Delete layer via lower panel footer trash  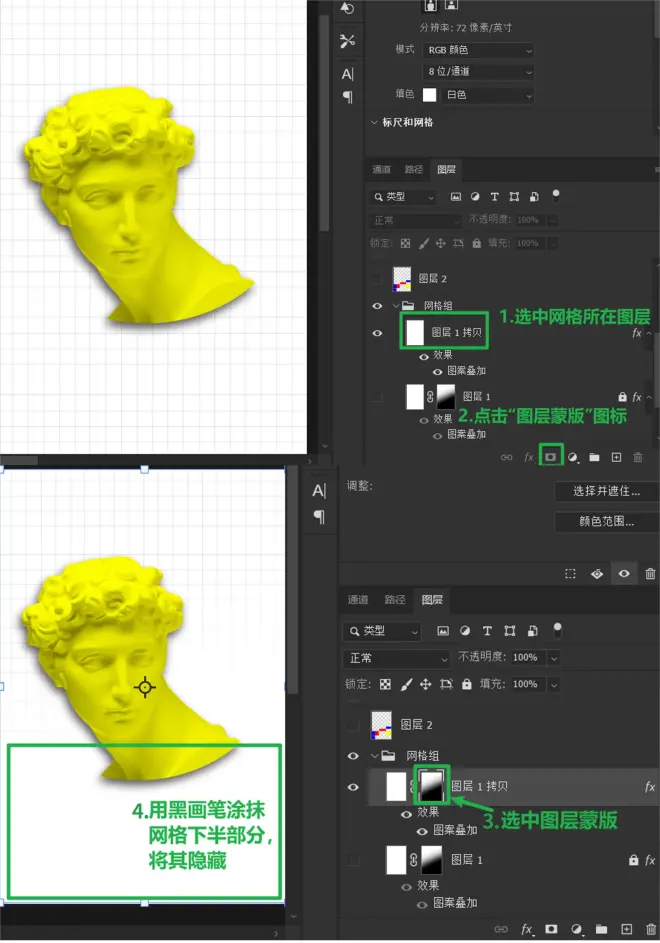(650, 929)
